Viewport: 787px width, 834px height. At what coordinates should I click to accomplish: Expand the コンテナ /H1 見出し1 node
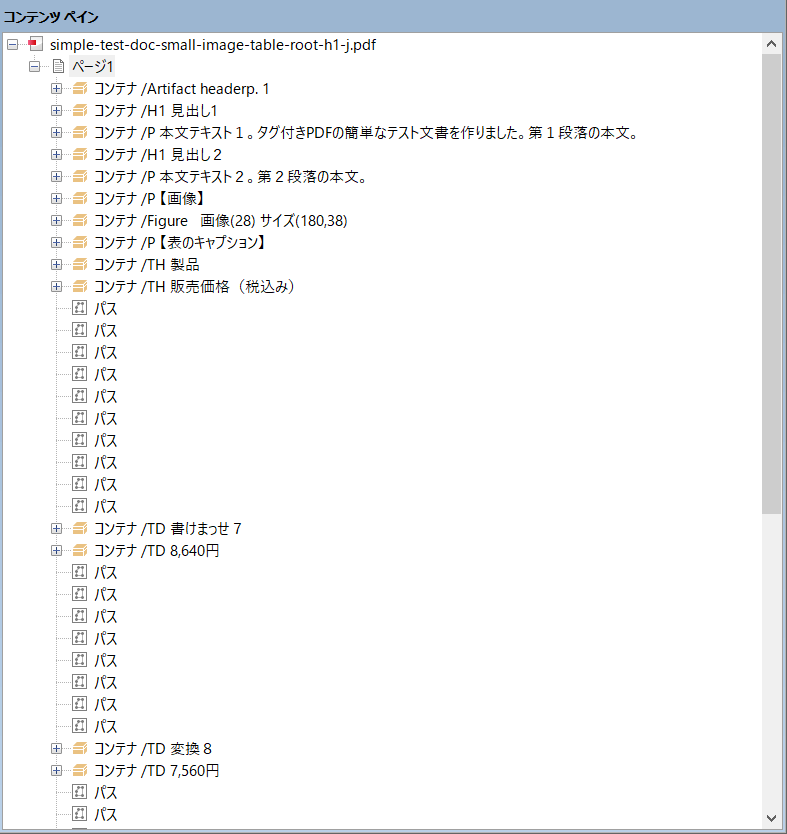(56, 111)
